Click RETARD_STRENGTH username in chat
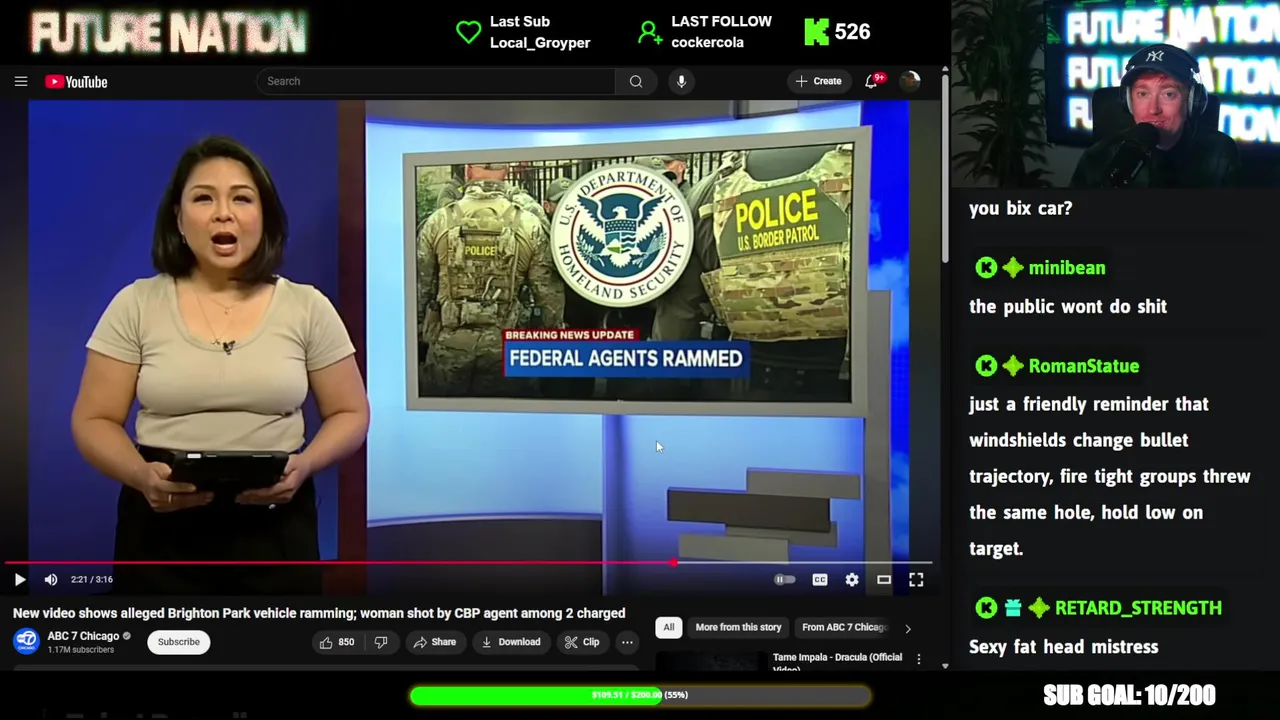The image size is (1280, 720). pos(1138,608)
